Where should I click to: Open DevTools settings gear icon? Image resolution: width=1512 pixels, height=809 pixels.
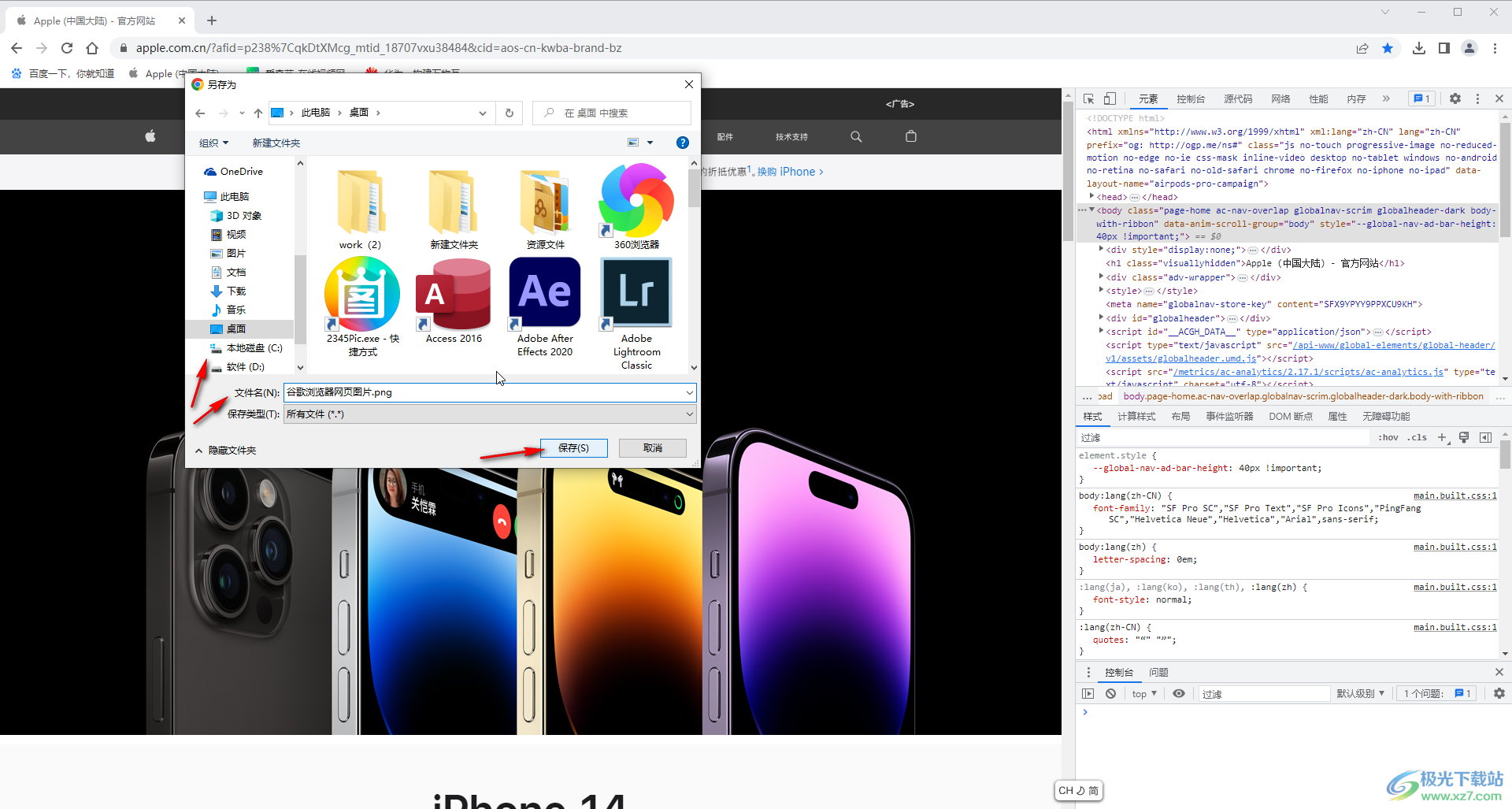(1455, 98)
